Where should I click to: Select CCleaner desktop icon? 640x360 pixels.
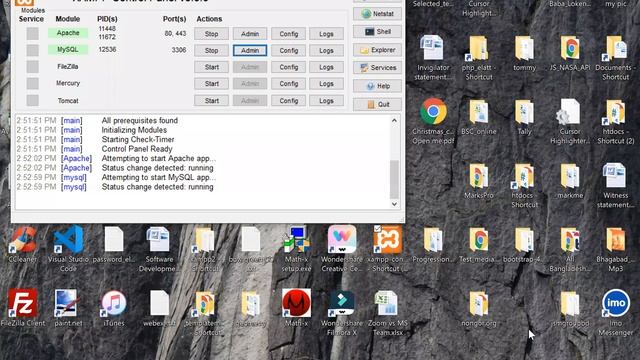click(x=22, y=244)
